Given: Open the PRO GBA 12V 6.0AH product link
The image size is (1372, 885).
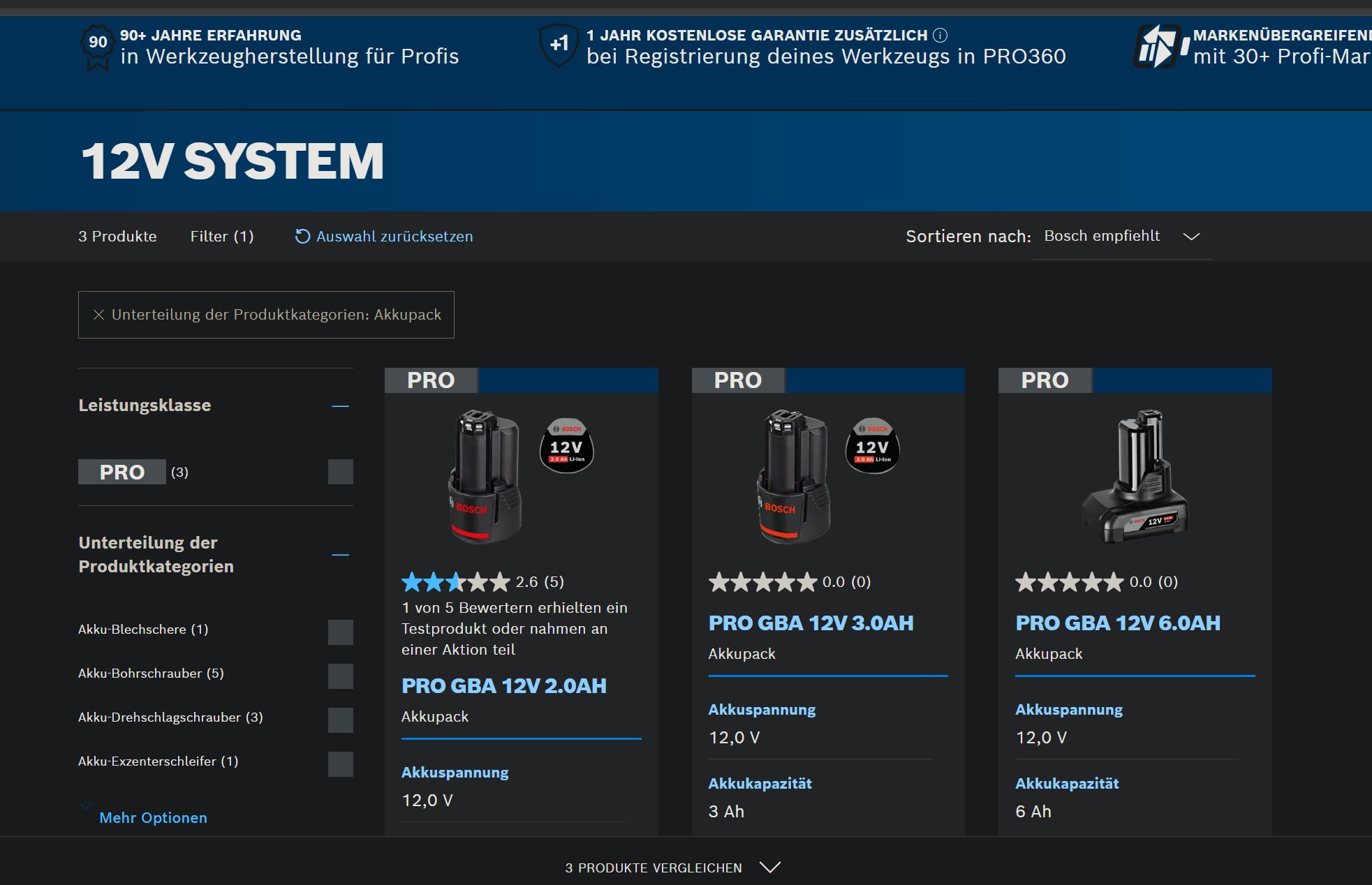Looking at the screenshot, I should tap(1118, 623).
